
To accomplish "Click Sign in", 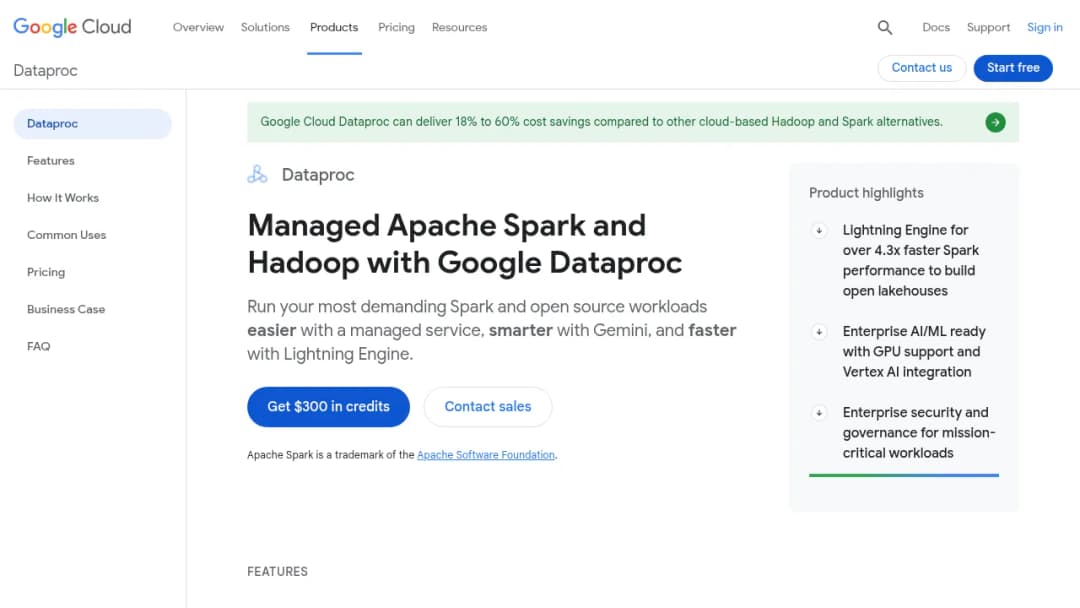I will coord(1045,28).
